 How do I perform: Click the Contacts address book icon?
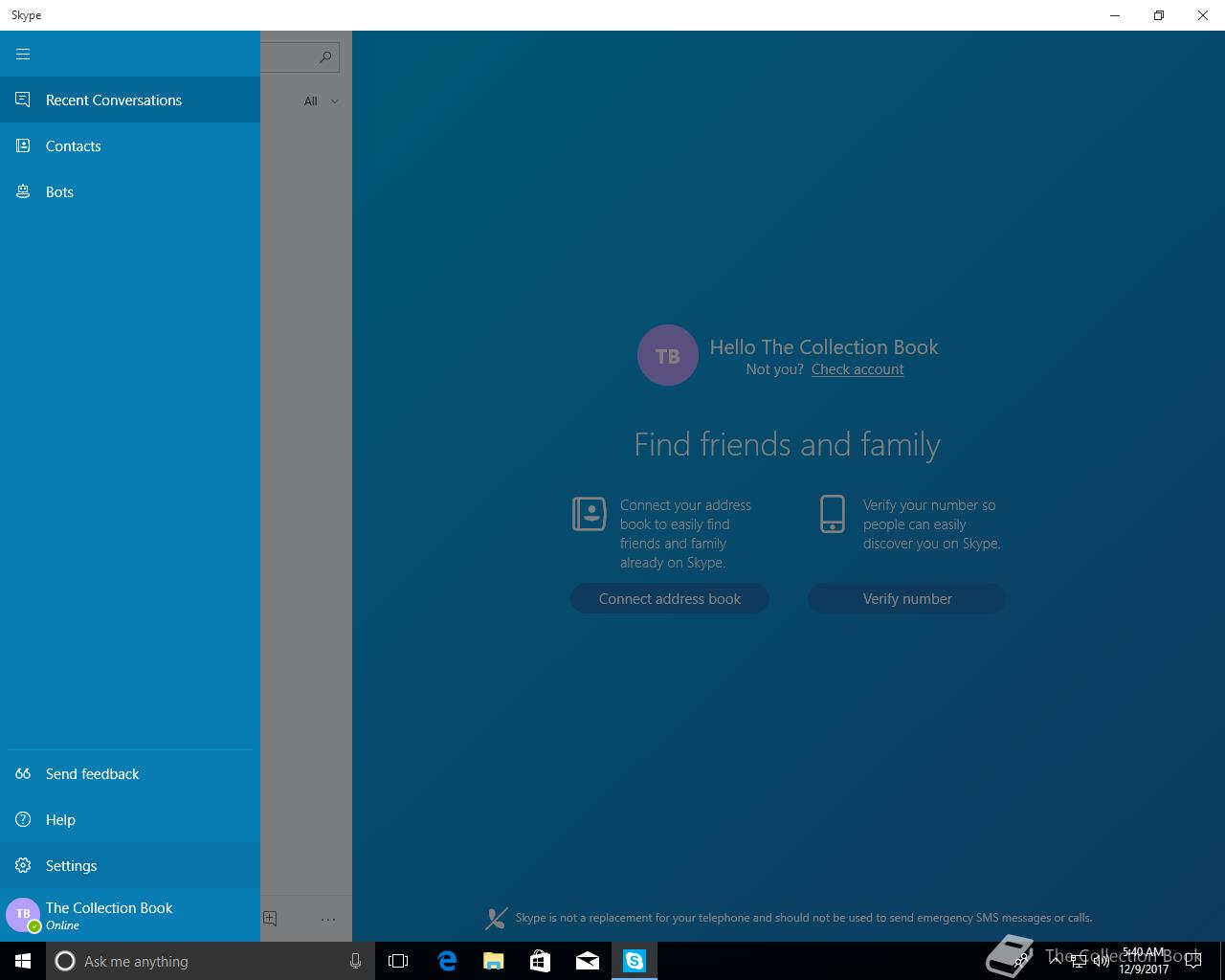point(23,145)
